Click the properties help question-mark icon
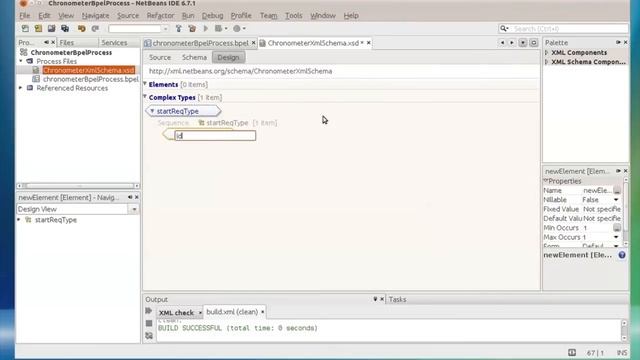Screen dimensions: 640x360 pos(622,255)
